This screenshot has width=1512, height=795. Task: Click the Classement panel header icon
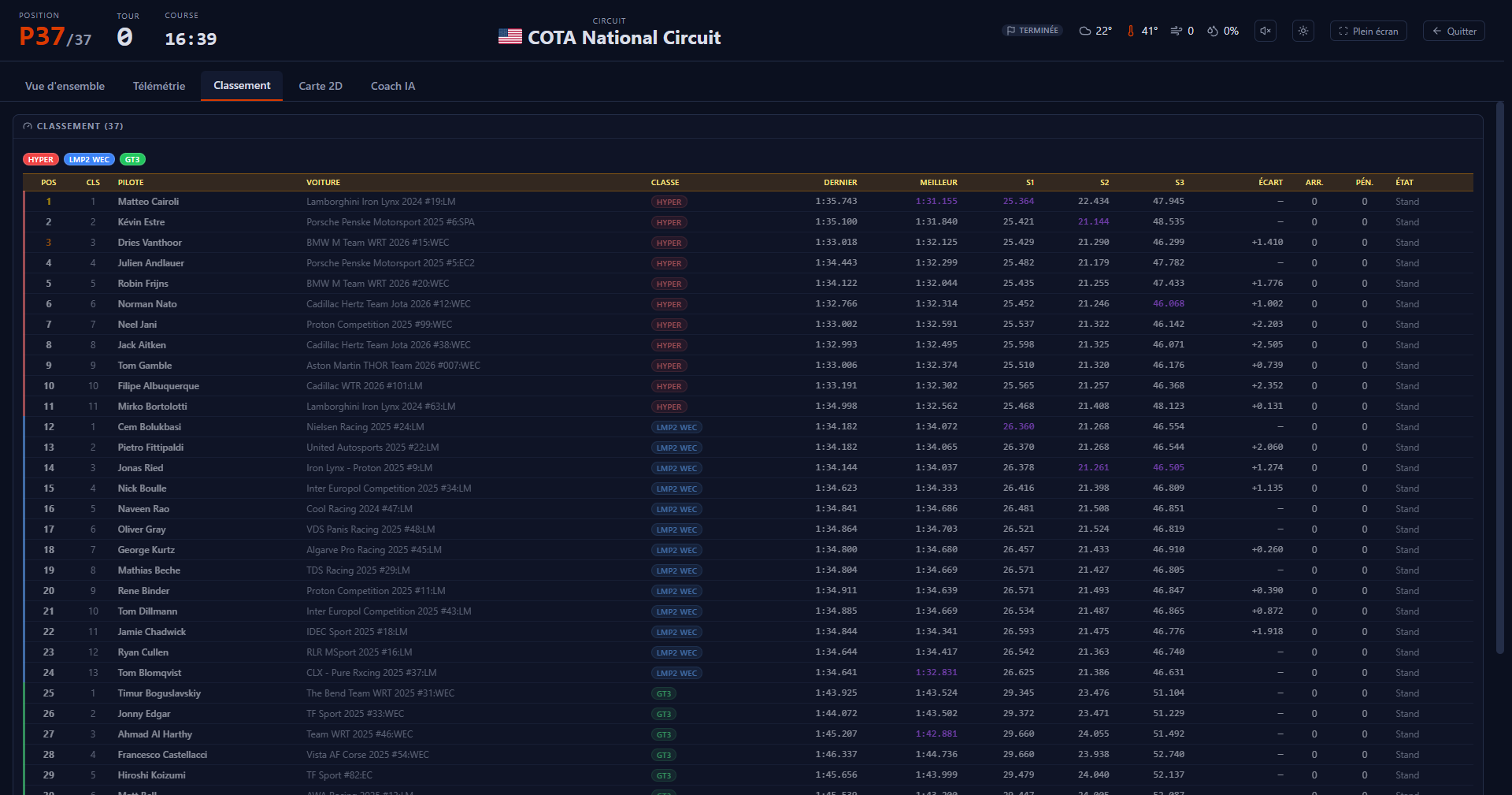tap(28, 126)
